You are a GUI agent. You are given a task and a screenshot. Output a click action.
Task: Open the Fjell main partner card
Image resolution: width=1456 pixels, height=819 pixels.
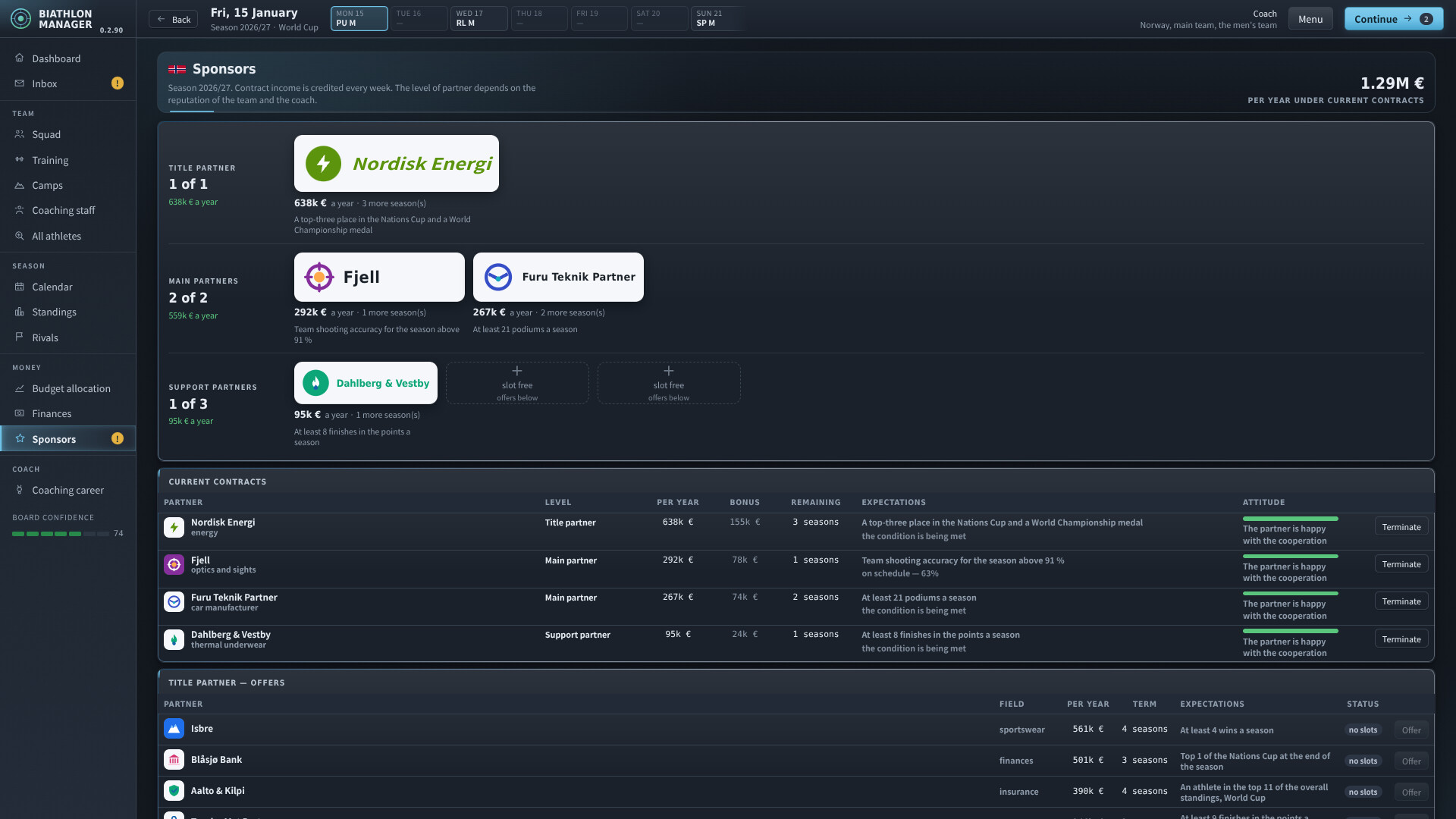379,277
